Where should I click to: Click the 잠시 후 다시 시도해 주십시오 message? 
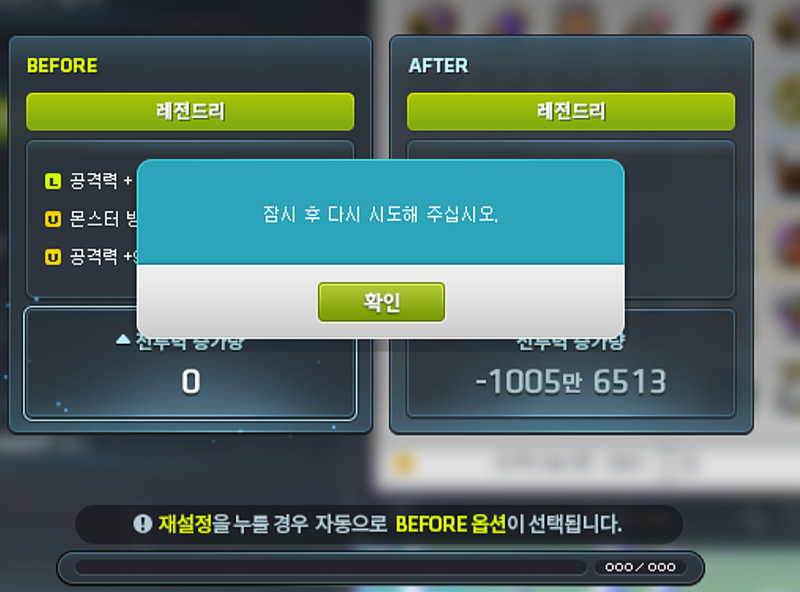click(x=380, y=214)
